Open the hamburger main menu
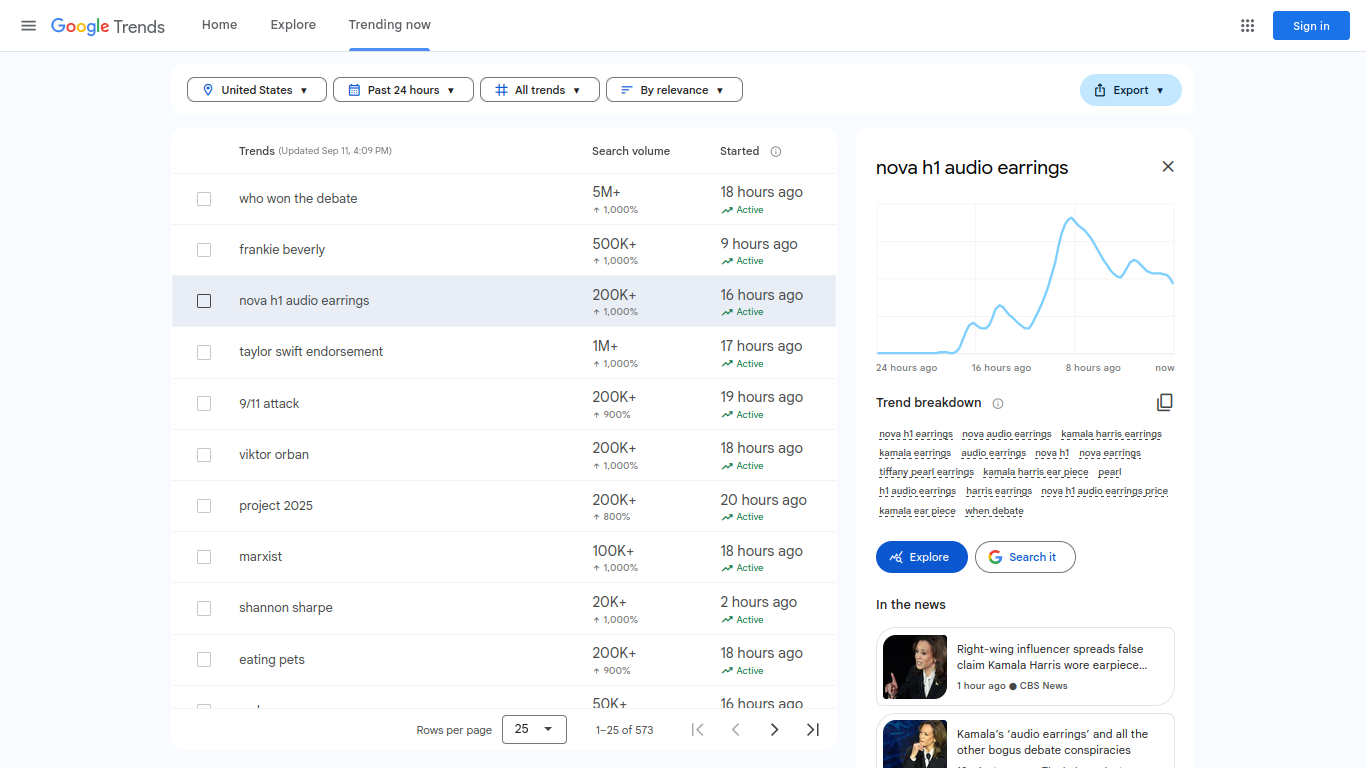 tap(29, 26)
